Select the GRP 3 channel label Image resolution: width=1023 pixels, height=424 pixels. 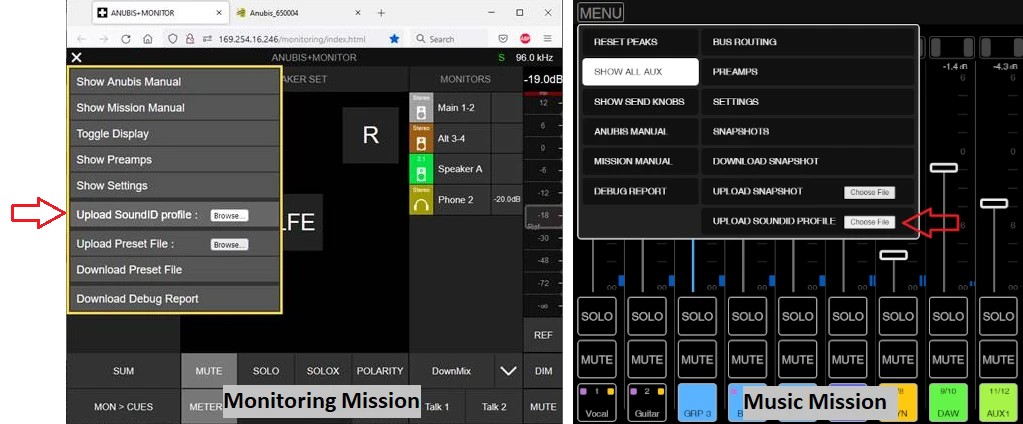point(697,402)
